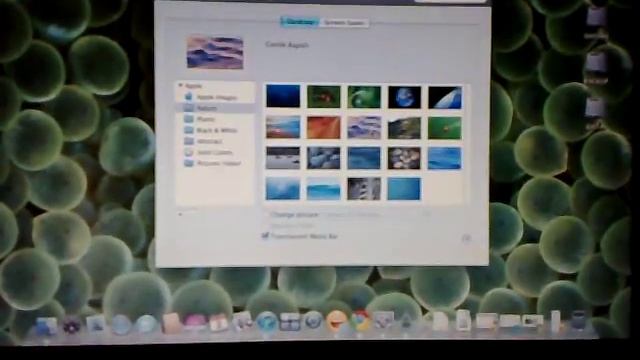640x360 pixels.
Task: Open the calendar icon in the Dock
Action: pyautogui.click(x=218, y=322)
